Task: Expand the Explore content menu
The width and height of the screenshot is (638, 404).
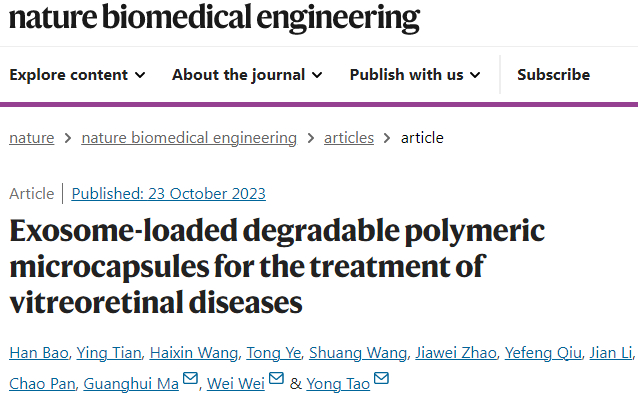Action: (x=77, y=74)
